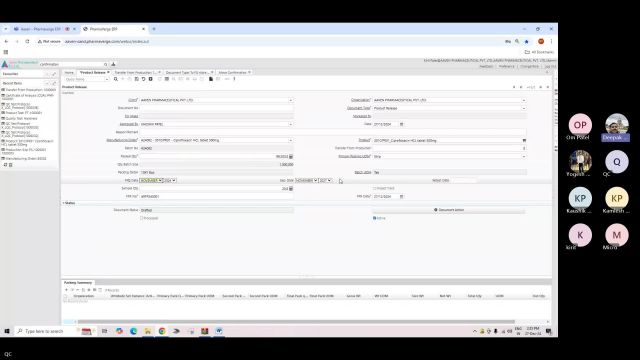Screen dimensions: 640x360
Task: Bookmark this page with the star icon
Action: pos(527,41)
